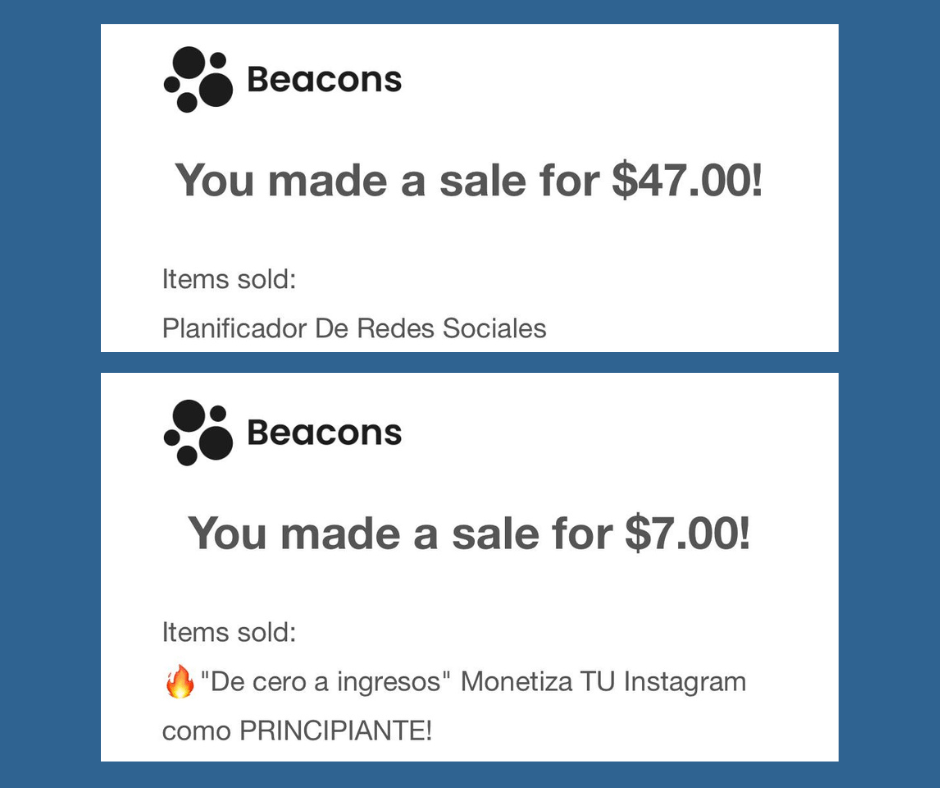Screen dimensions: 940x788
Task: Click the word "Monetiza" in the bottom item
Action: (x=516, y=682)
